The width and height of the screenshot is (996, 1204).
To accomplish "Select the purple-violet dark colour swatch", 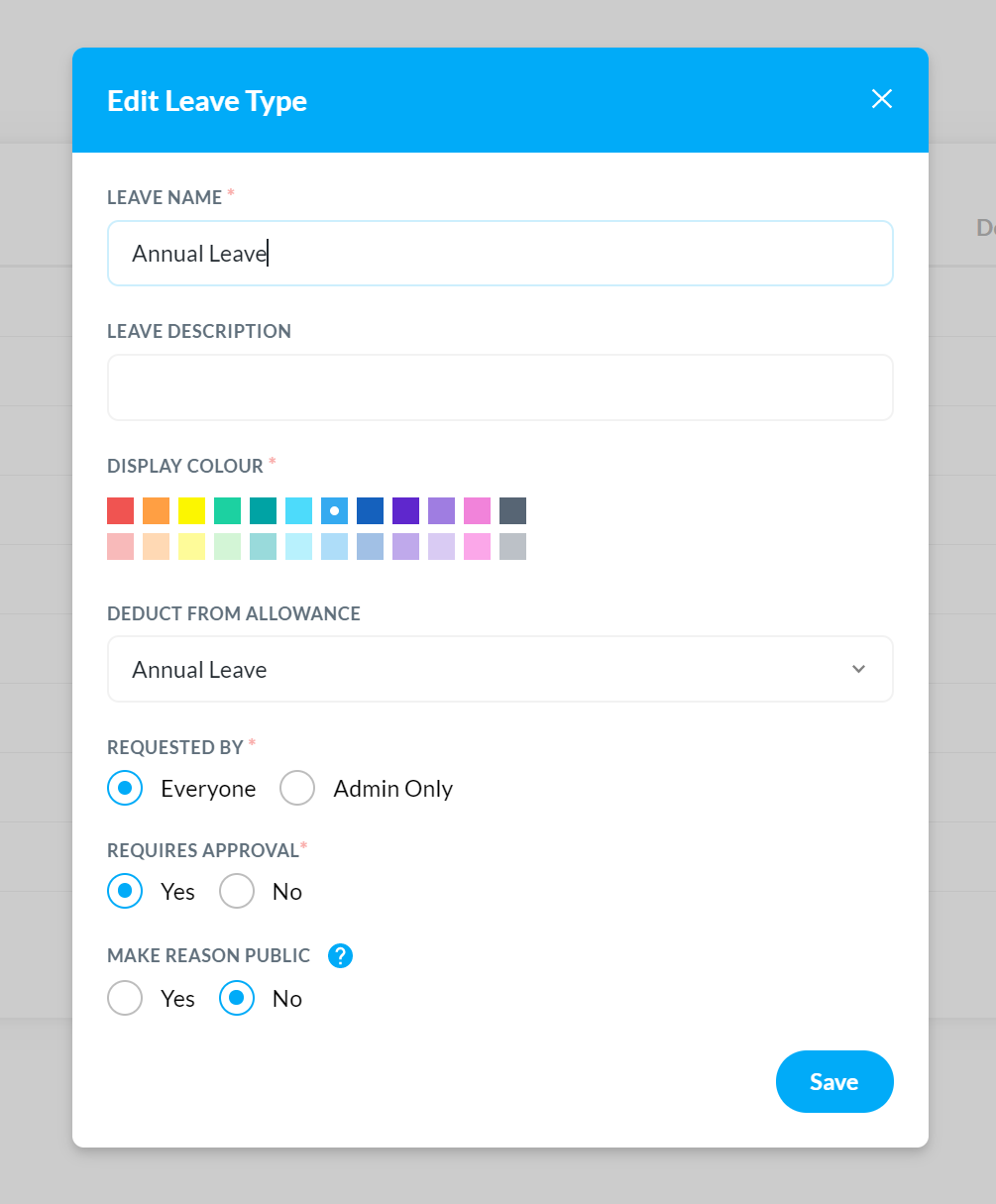I will (406, 511).
